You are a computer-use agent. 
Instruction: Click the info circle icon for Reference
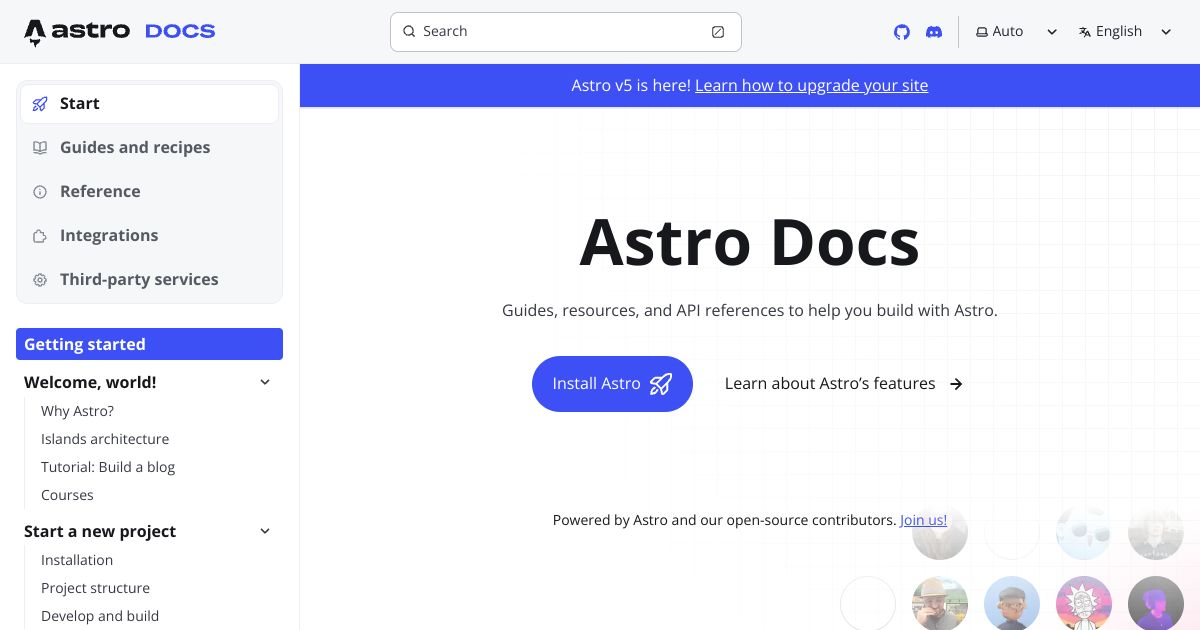(x=40, y=192)
